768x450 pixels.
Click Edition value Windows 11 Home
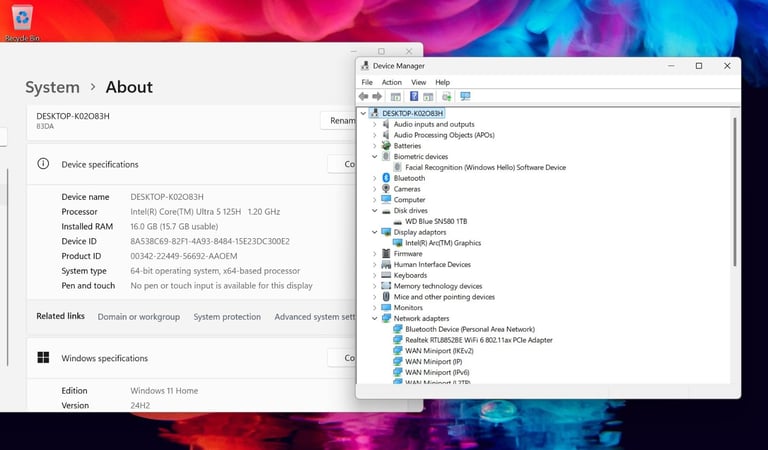[x=164, y=390]
